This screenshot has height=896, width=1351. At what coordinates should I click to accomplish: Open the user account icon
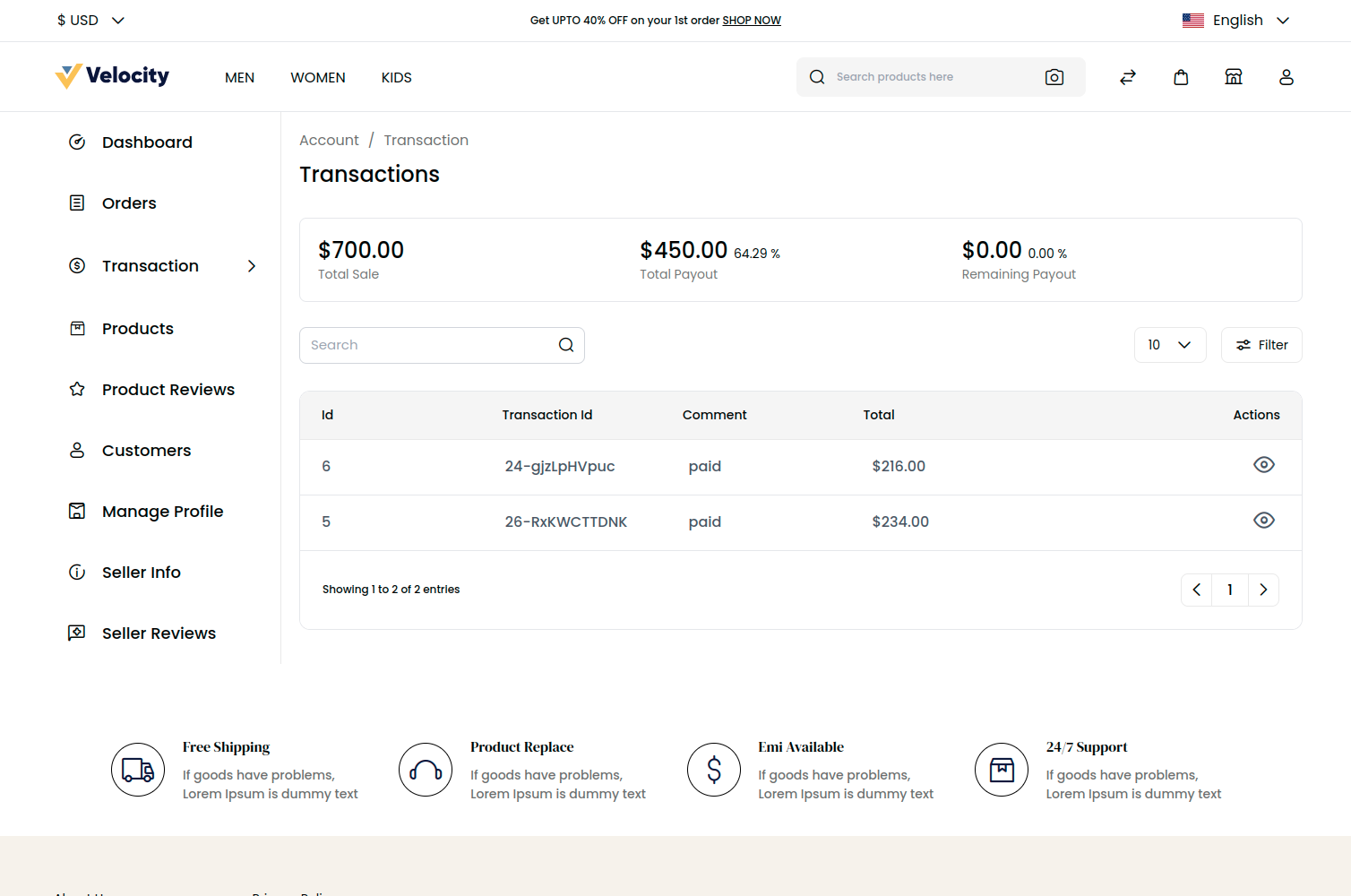point(1286,77)
